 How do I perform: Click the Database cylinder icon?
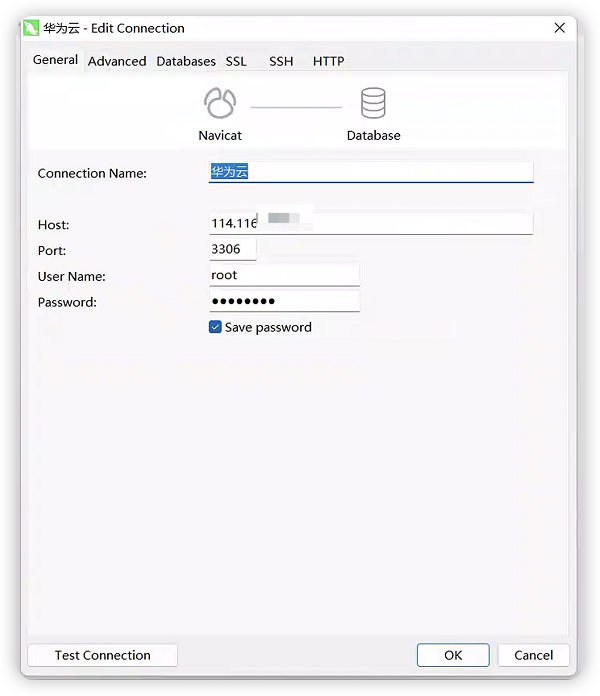pos(373,103)
